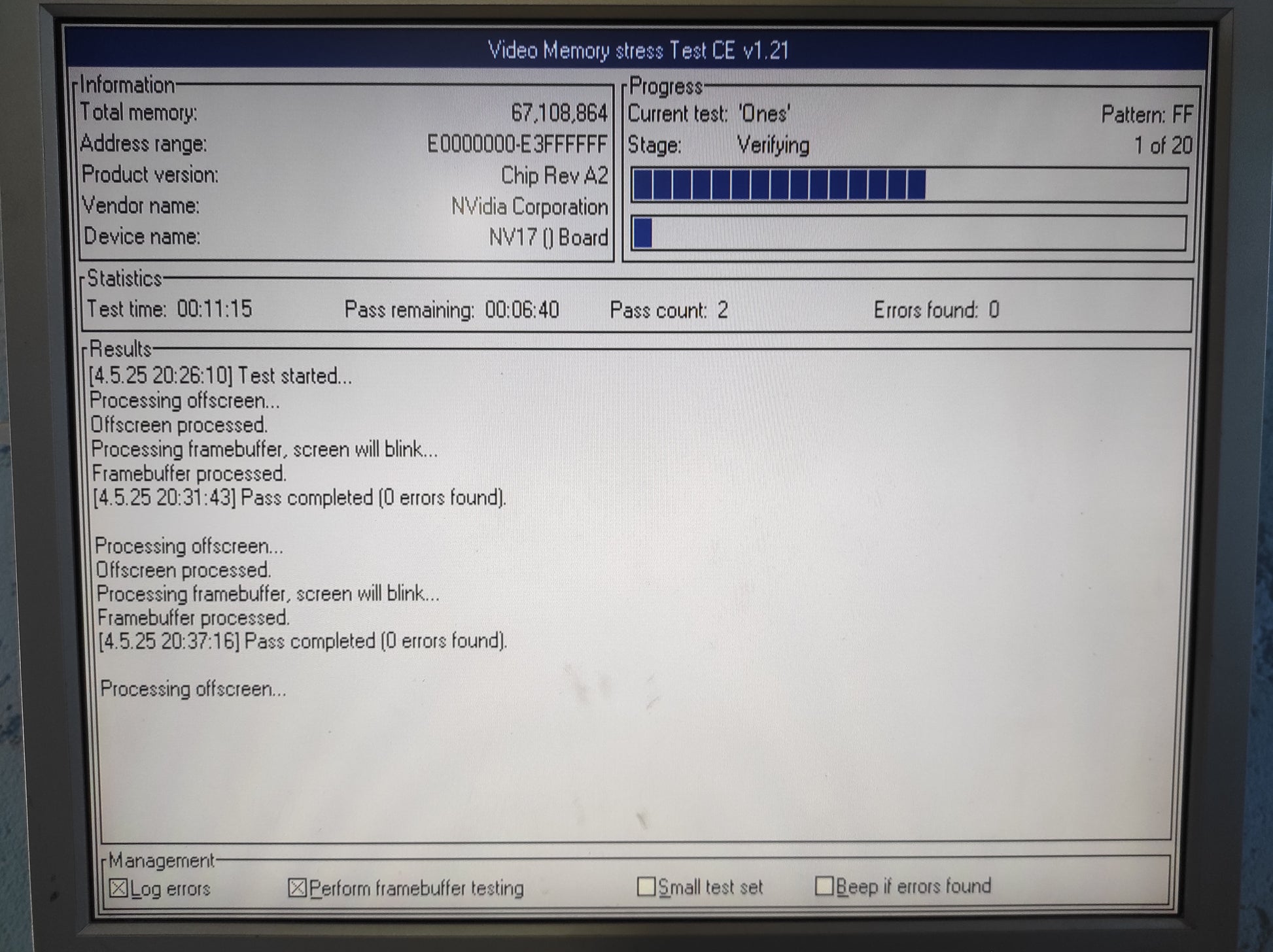Click the Vendor name NVidia Corporation
Screen dimensions: 1273x952
click(529, 207)
